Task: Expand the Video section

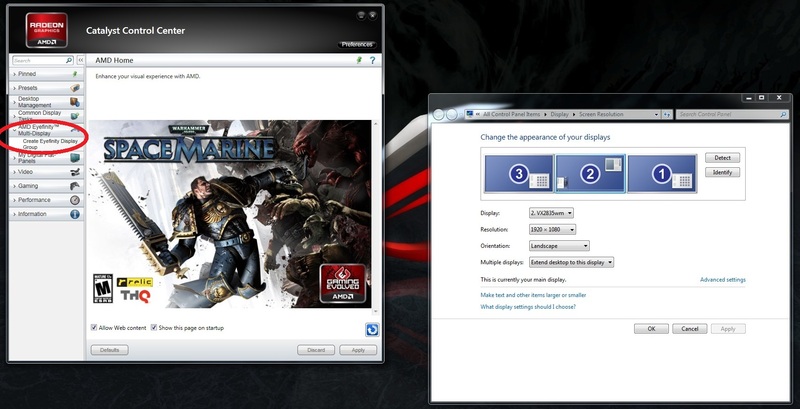Action: [x=14, y=172]
